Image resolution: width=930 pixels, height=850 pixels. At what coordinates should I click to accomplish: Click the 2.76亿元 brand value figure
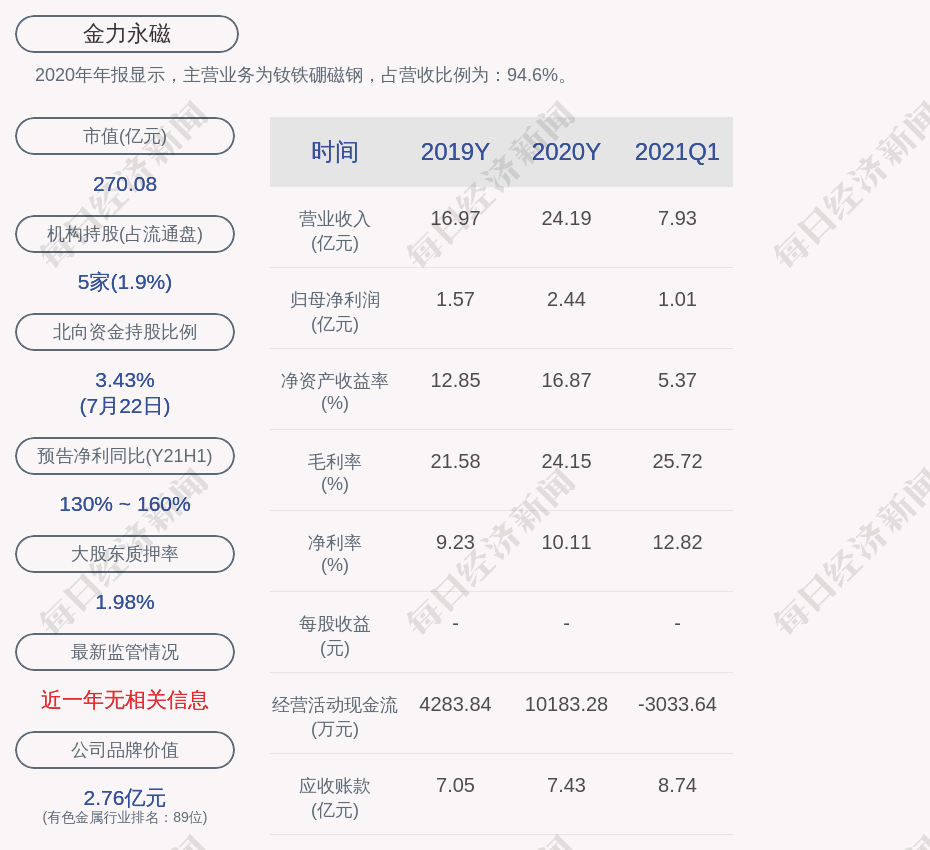click(x=125, y=798)
